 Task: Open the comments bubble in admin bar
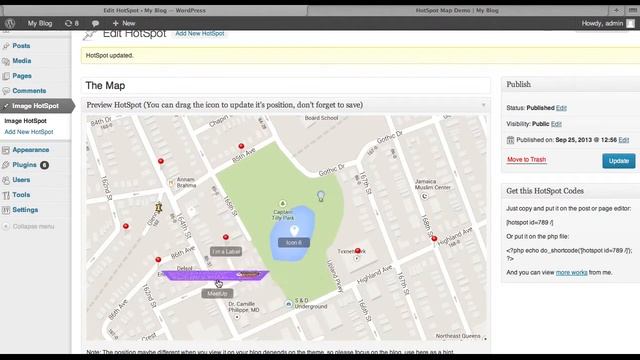coord(95,23)
